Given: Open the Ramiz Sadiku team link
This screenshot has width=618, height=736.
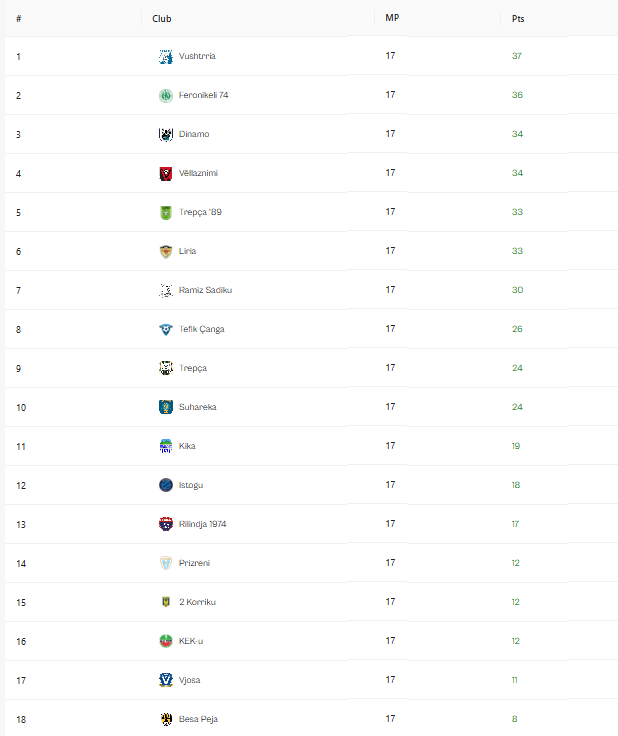Looking at the screenshot, I should click(205, 290).
